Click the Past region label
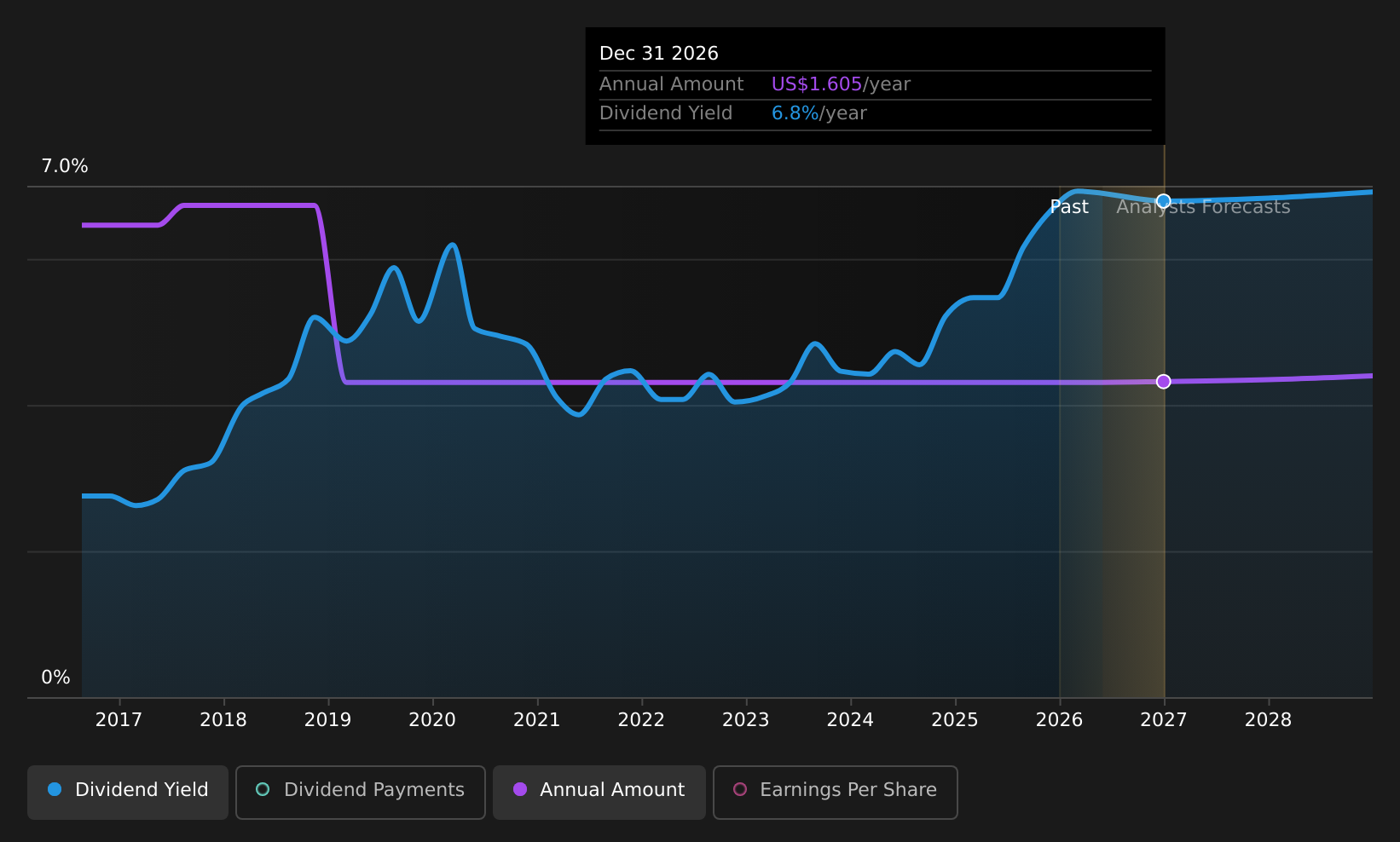Viewport: 1400px width, 842px height. [x=1069, y=207]
